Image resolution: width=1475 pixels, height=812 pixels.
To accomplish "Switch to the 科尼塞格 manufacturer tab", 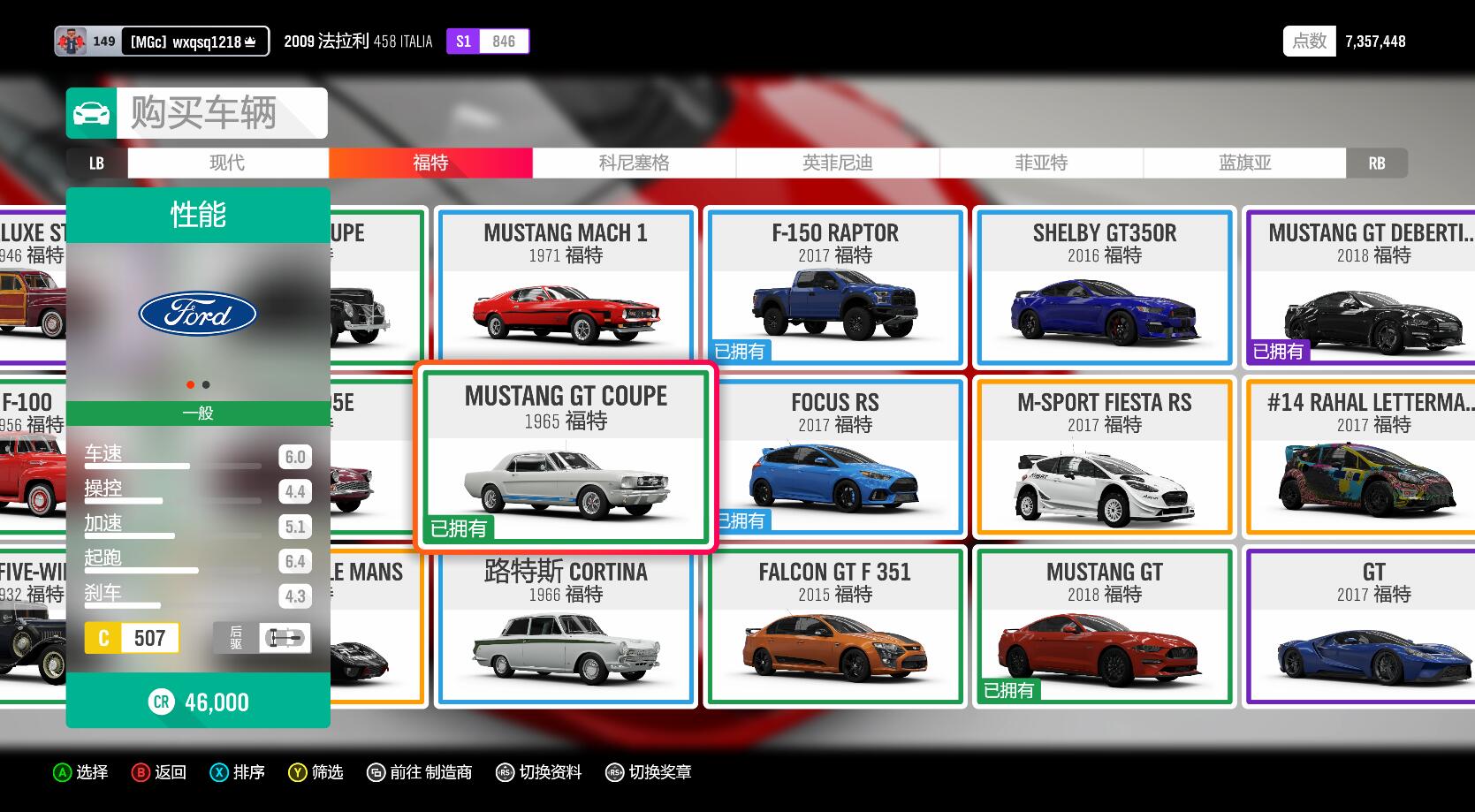I will pos(634,163).
